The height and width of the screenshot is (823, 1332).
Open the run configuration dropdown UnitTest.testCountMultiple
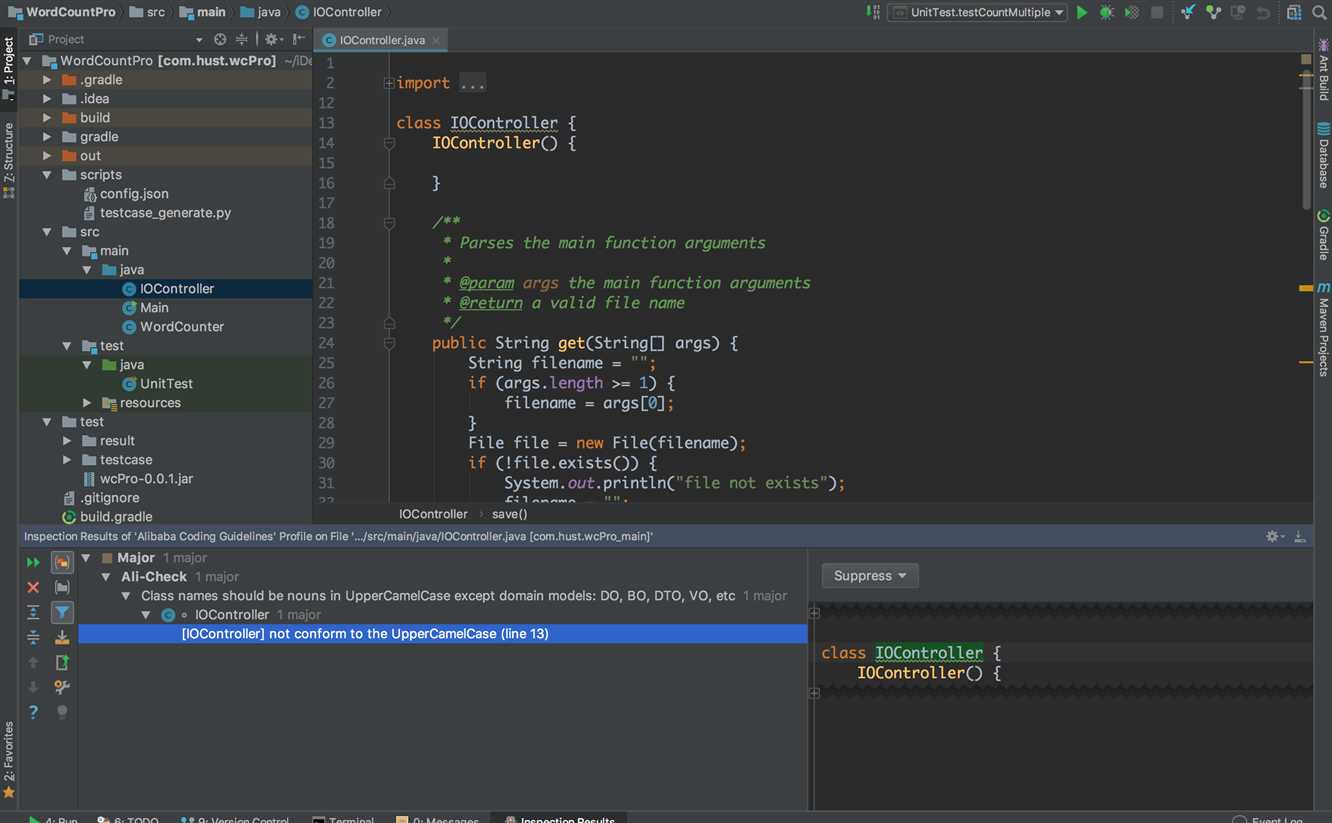[x=976, y=12]
